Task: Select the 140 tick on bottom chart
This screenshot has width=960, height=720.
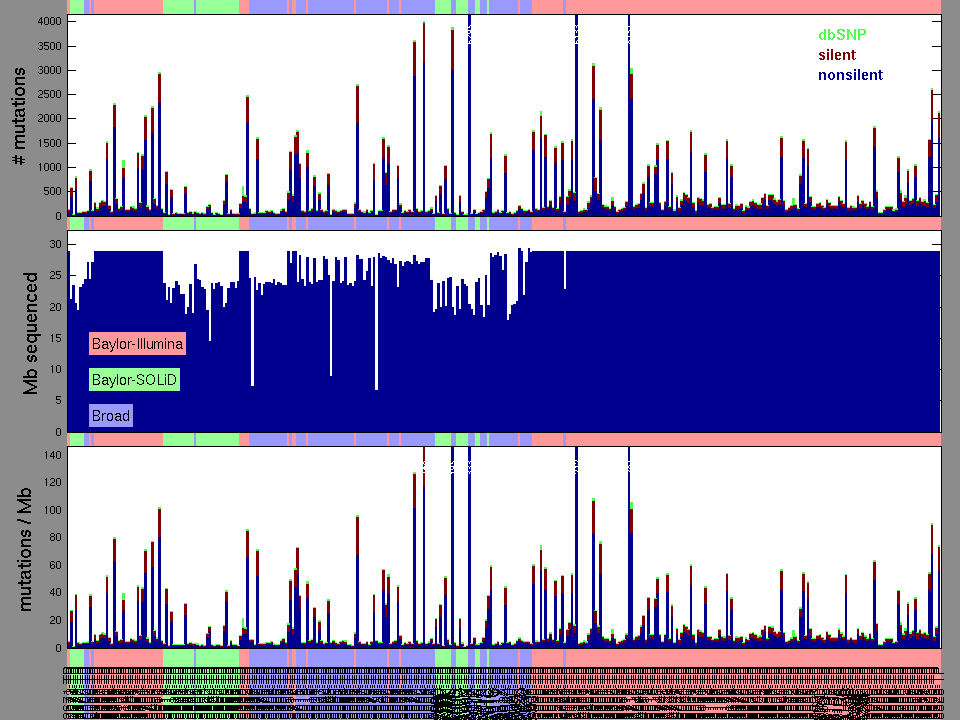Action: pos(50,455)
